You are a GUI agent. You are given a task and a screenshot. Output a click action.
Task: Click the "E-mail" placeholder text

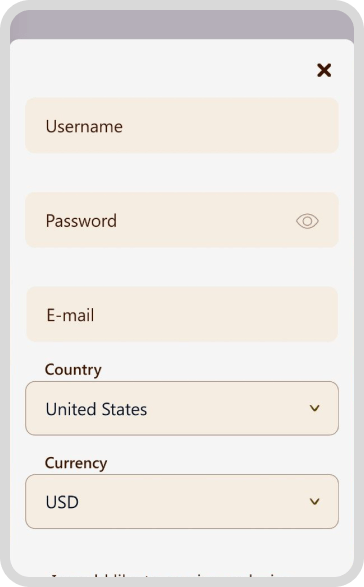(70, 315)
